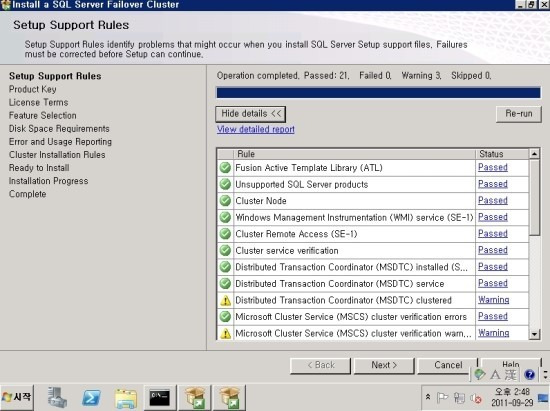The width and height of the screenshot is (550, 411).
Task: Click the blue help question mark icon
Action: coord(529,375)
